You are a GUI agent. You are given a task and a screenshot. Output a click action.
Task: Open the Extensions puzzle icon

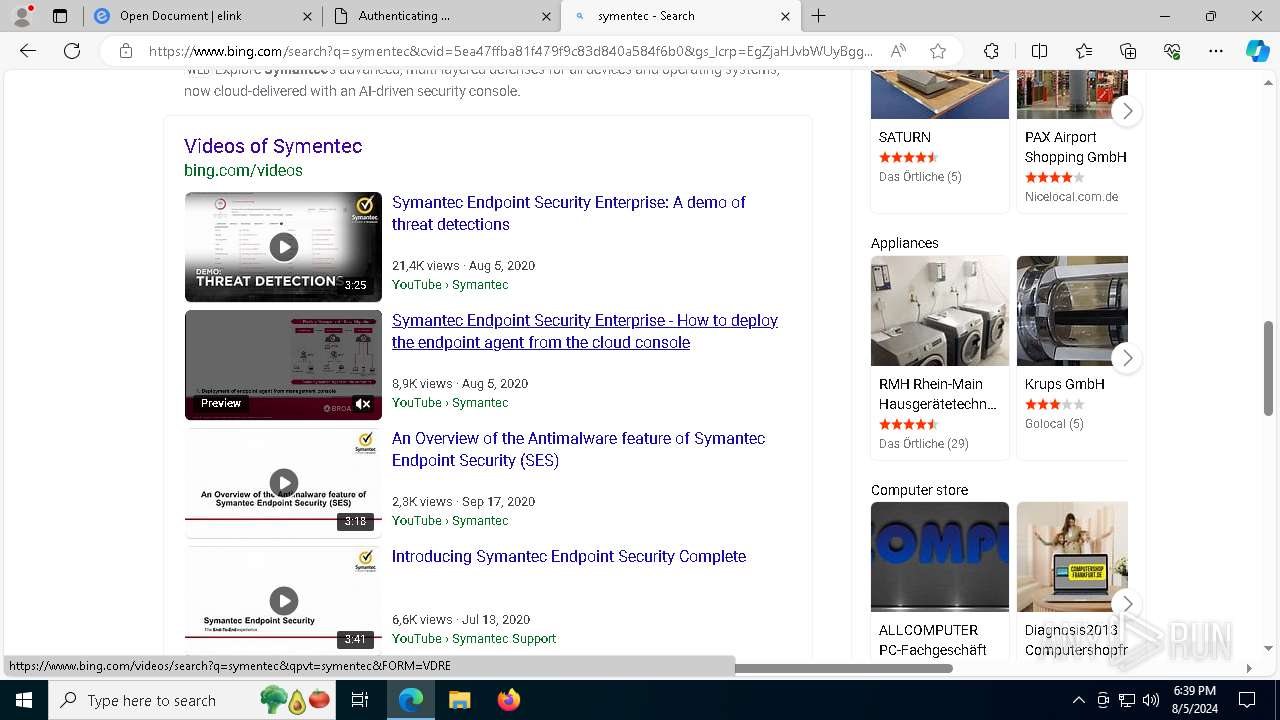tap(991, 51)
